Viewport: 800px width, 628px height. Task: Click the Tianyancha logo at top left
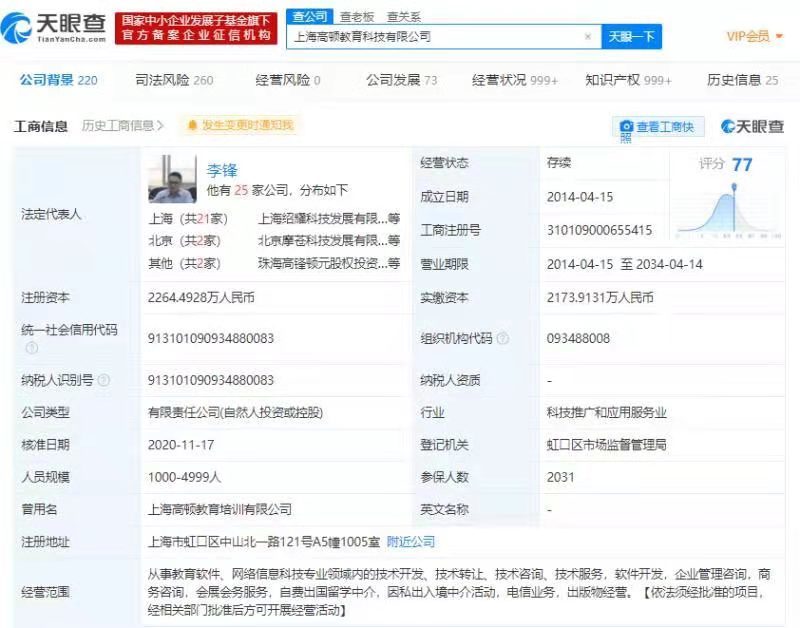(54, 27)
